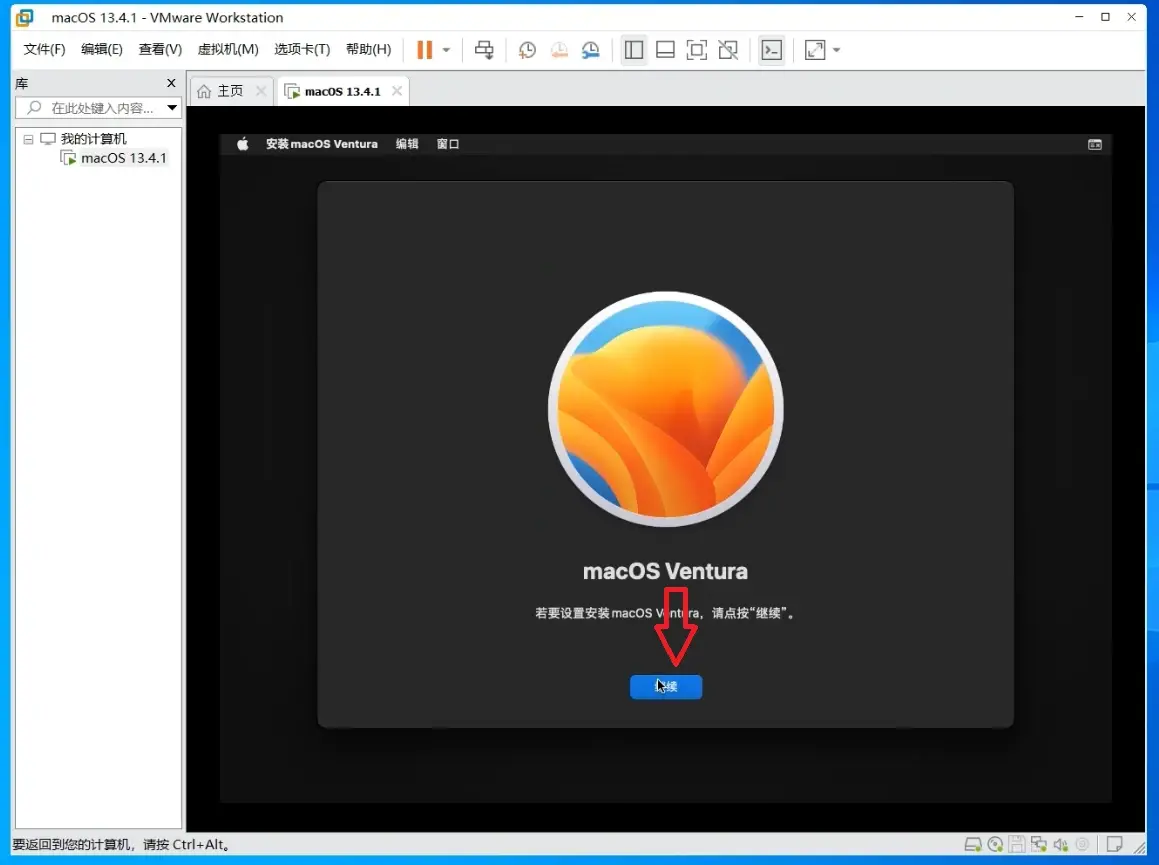Screen dimensions: 1159x865
Task: Click the greyed-out USB device status icon
Action: (x=1083, y=844)
